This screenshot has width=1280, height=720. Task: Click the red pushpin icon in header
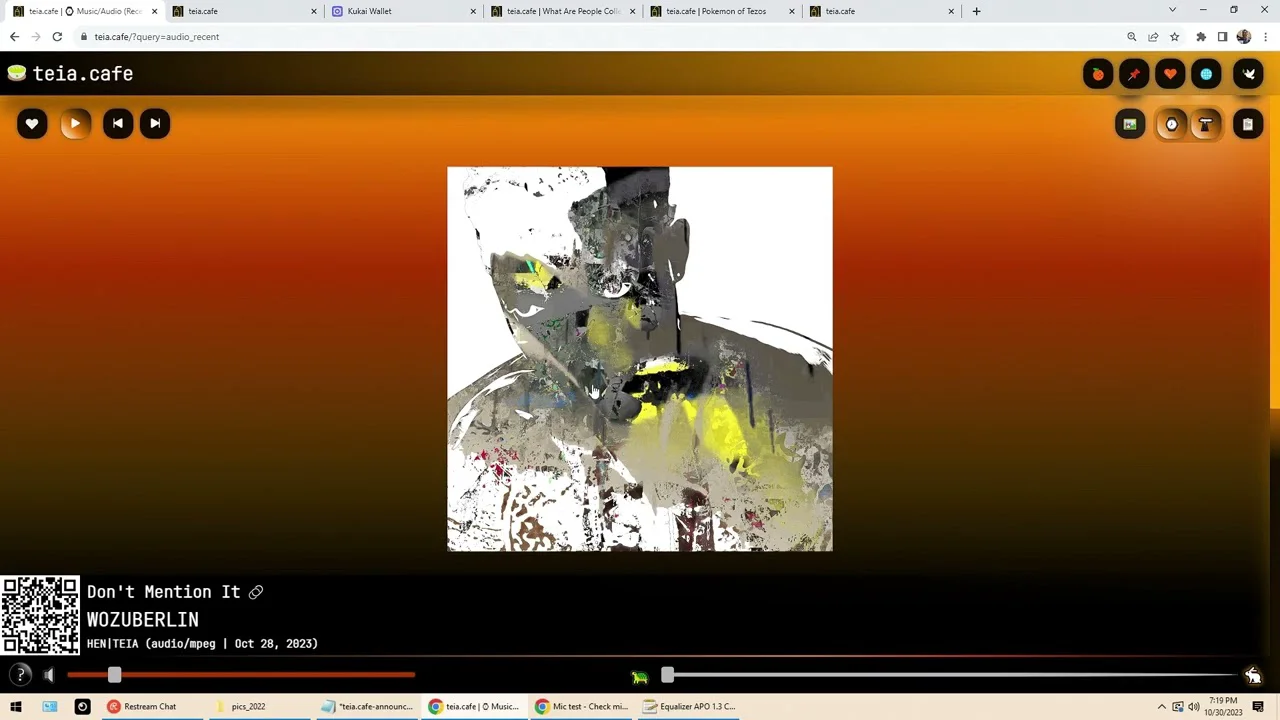coord(1134,74)
